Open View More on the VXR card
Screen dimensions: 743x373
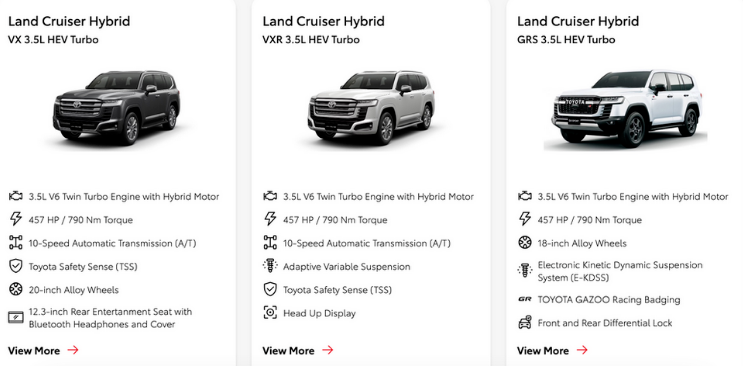pyautogui.click(x=298, y=351)
